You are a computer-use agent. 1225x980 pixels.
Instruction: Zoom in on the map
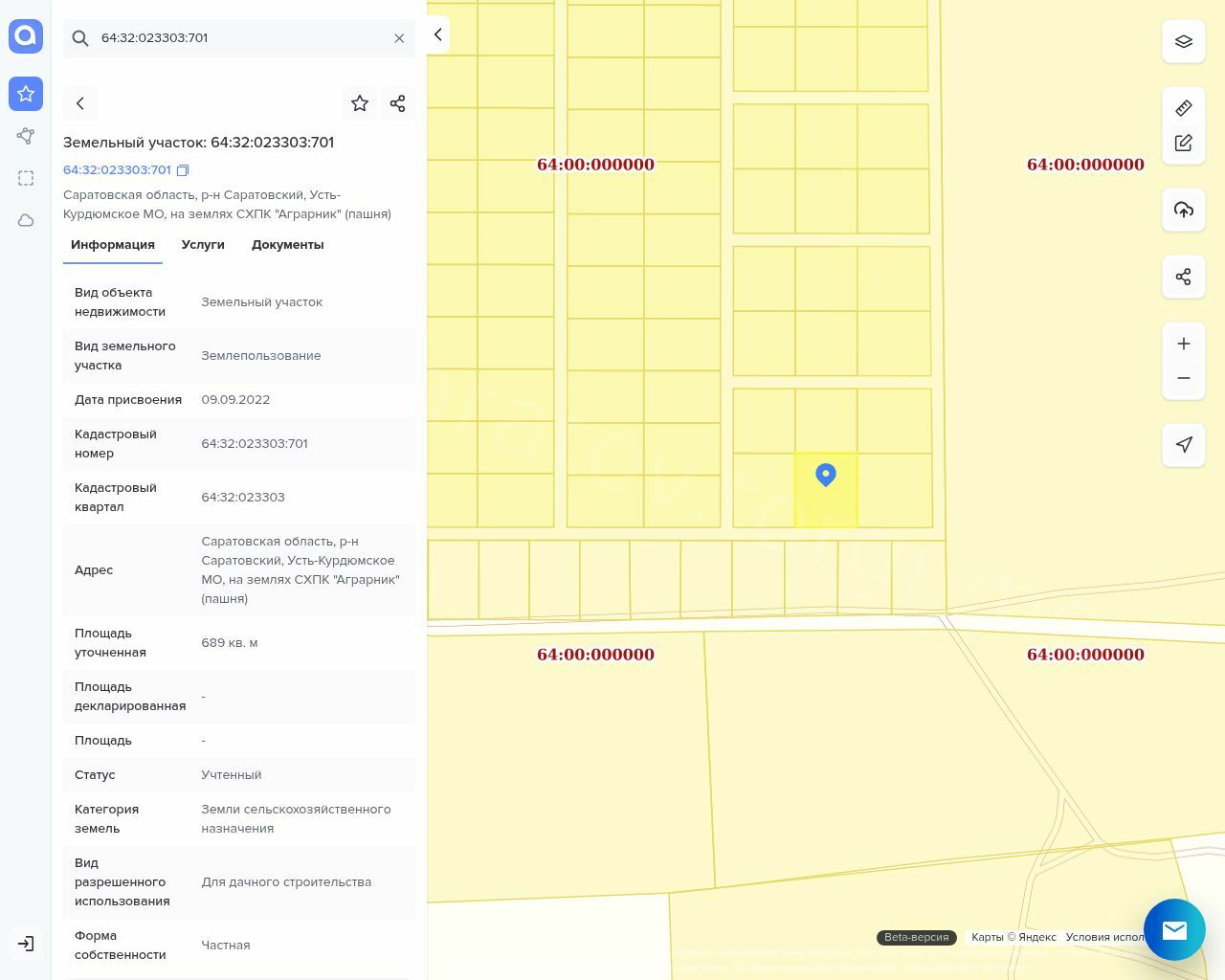tap(1183, 344)
